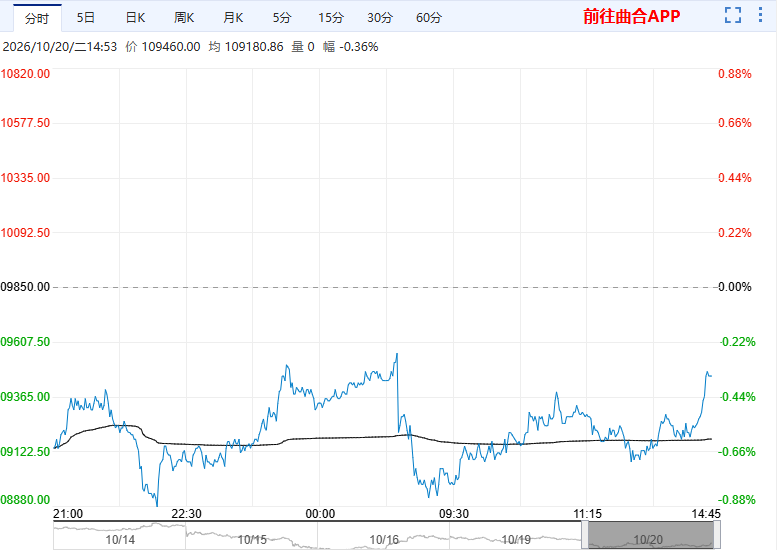
Task: Select the 15分 interval tab
Action: point(331,18)
